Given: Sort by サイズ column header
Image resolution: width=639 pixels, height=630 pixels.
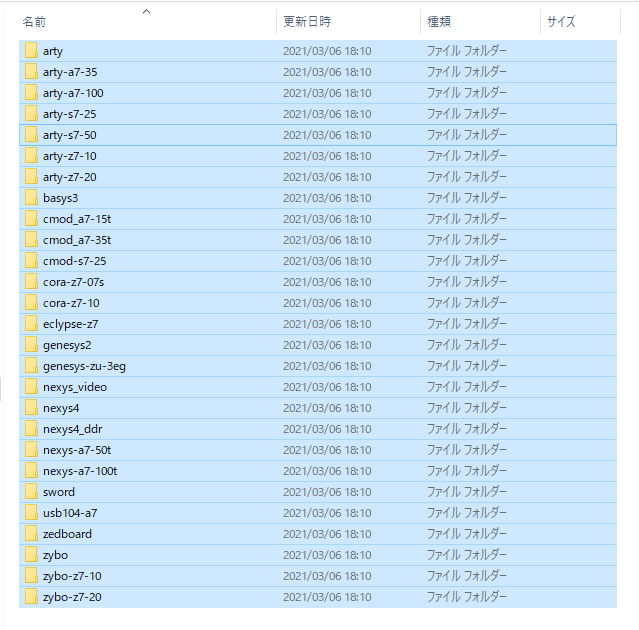Looking at the screenshot, I should 560,21.
